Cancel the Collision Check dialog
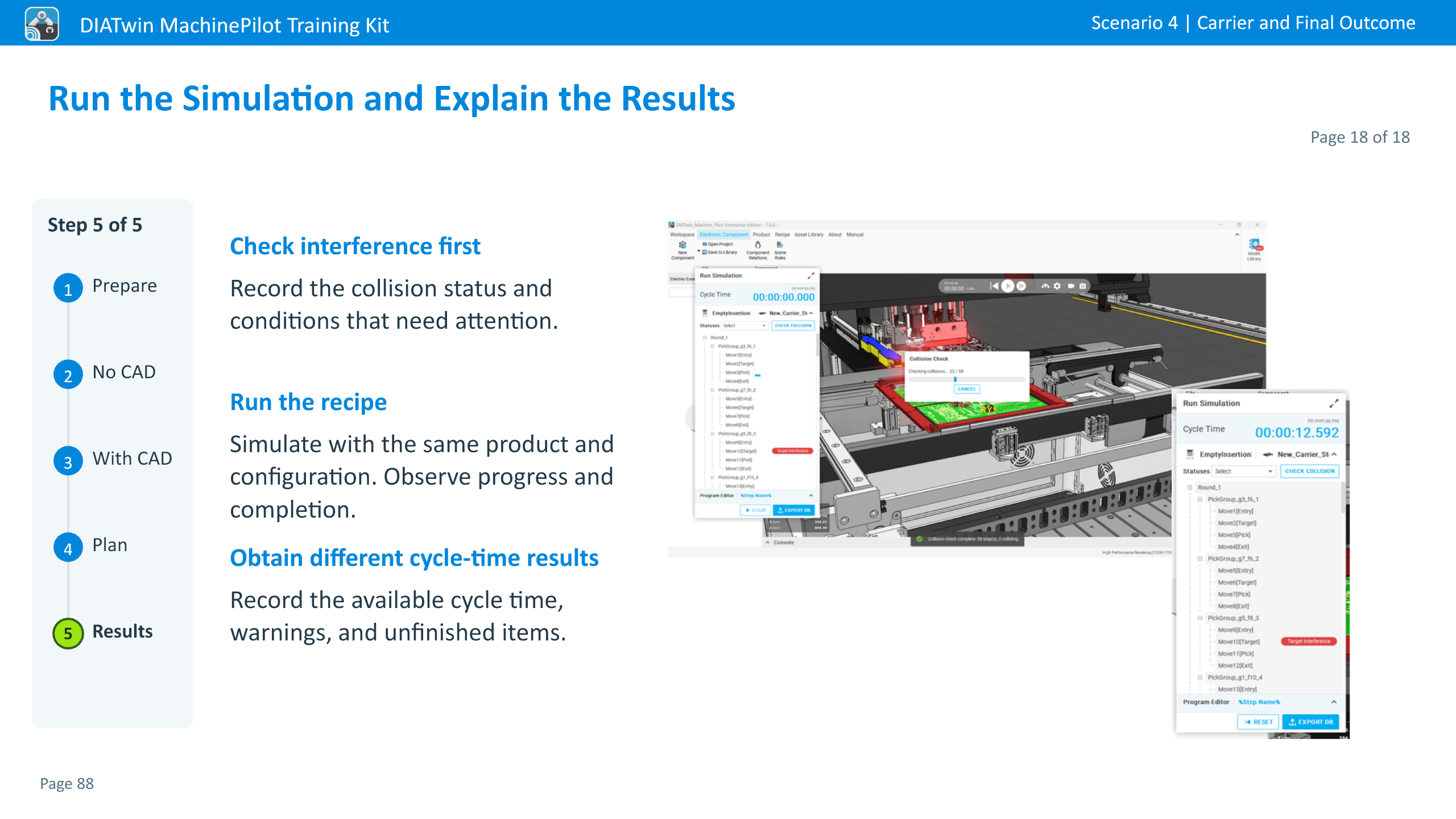 (x=966, y=389)
